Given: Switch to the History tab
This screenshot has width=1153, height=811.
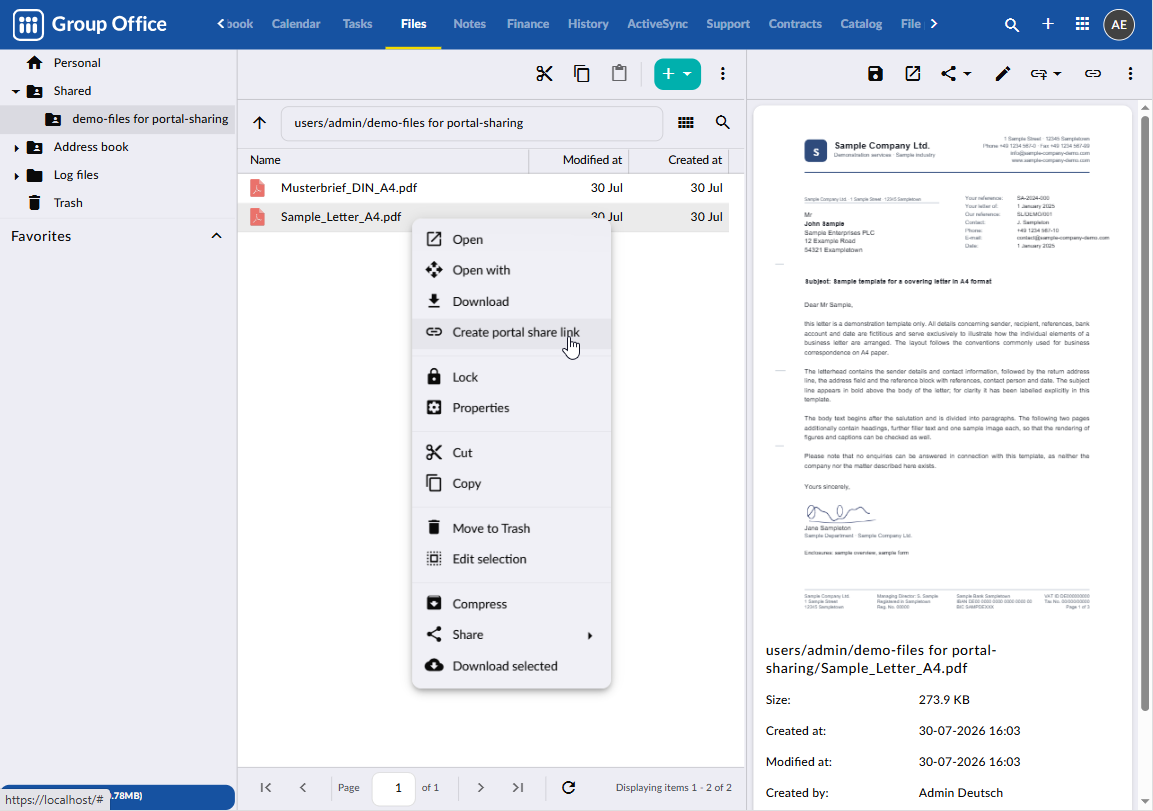Looking at the screenshot, I should (x=588, y=24).
